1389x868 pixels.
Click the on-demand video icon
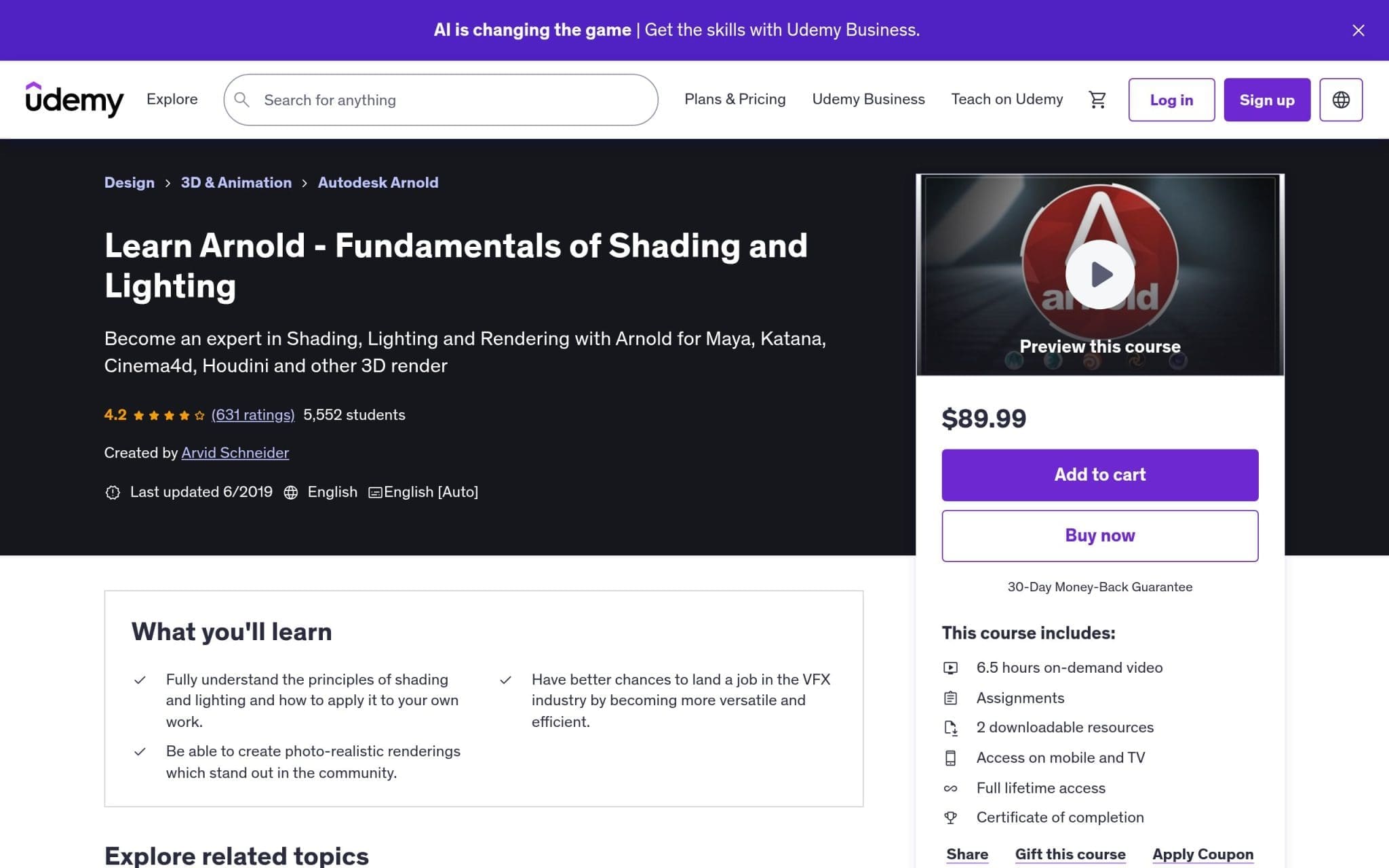[x=951, y=668]
